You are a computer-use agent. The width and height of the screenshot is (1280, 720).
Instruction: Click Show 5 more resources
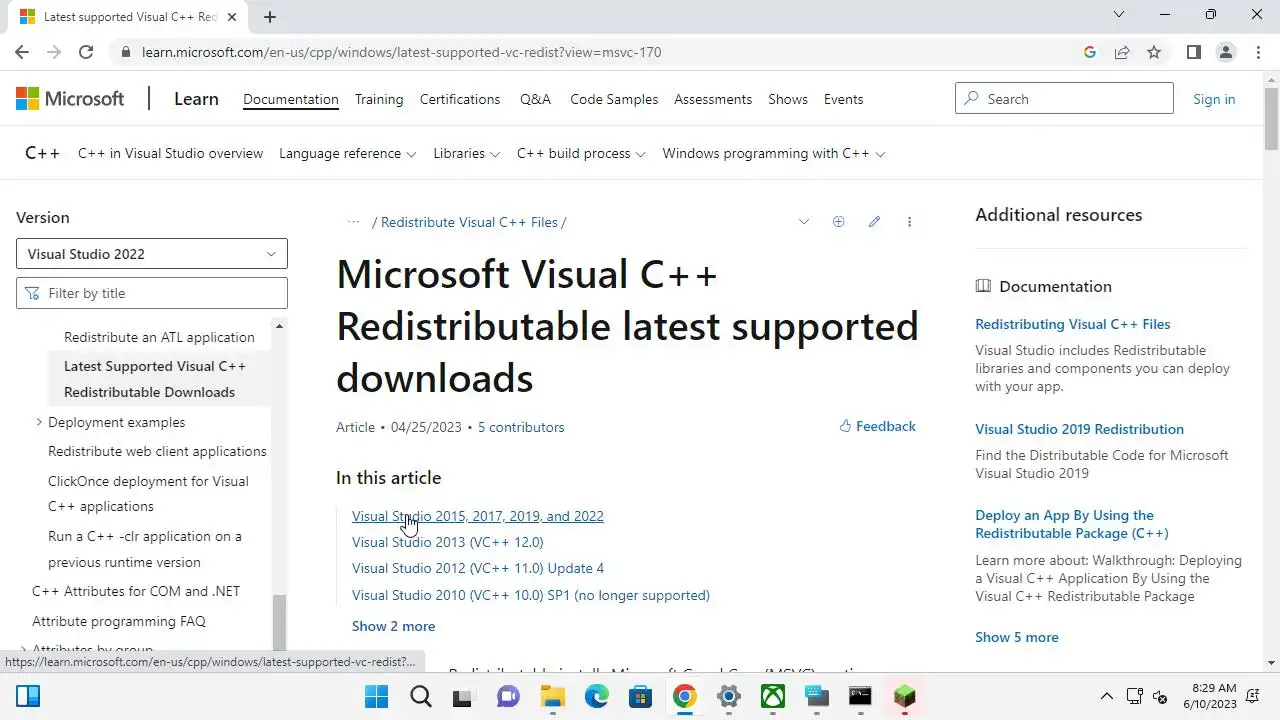click(1017, 637)
